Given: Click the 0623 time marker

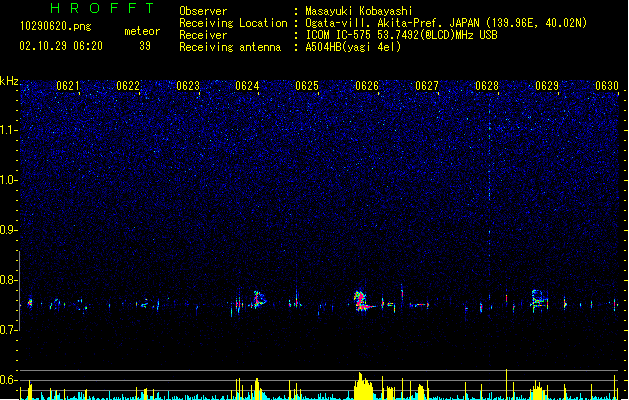Looking at the screenshot, I should (188, 86).
